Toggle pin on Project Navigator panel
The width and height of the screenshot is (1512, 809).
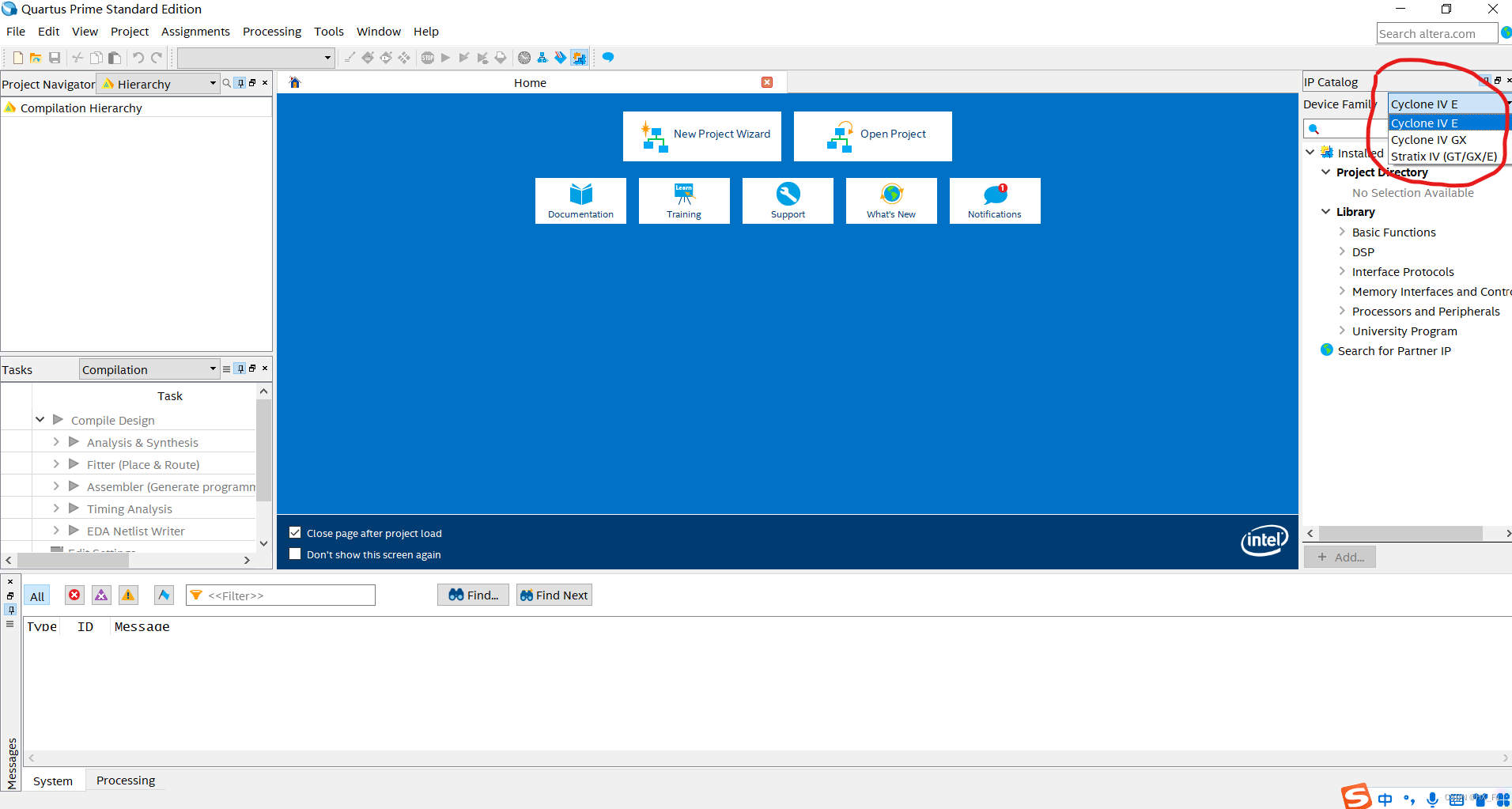tap(241, 83)
